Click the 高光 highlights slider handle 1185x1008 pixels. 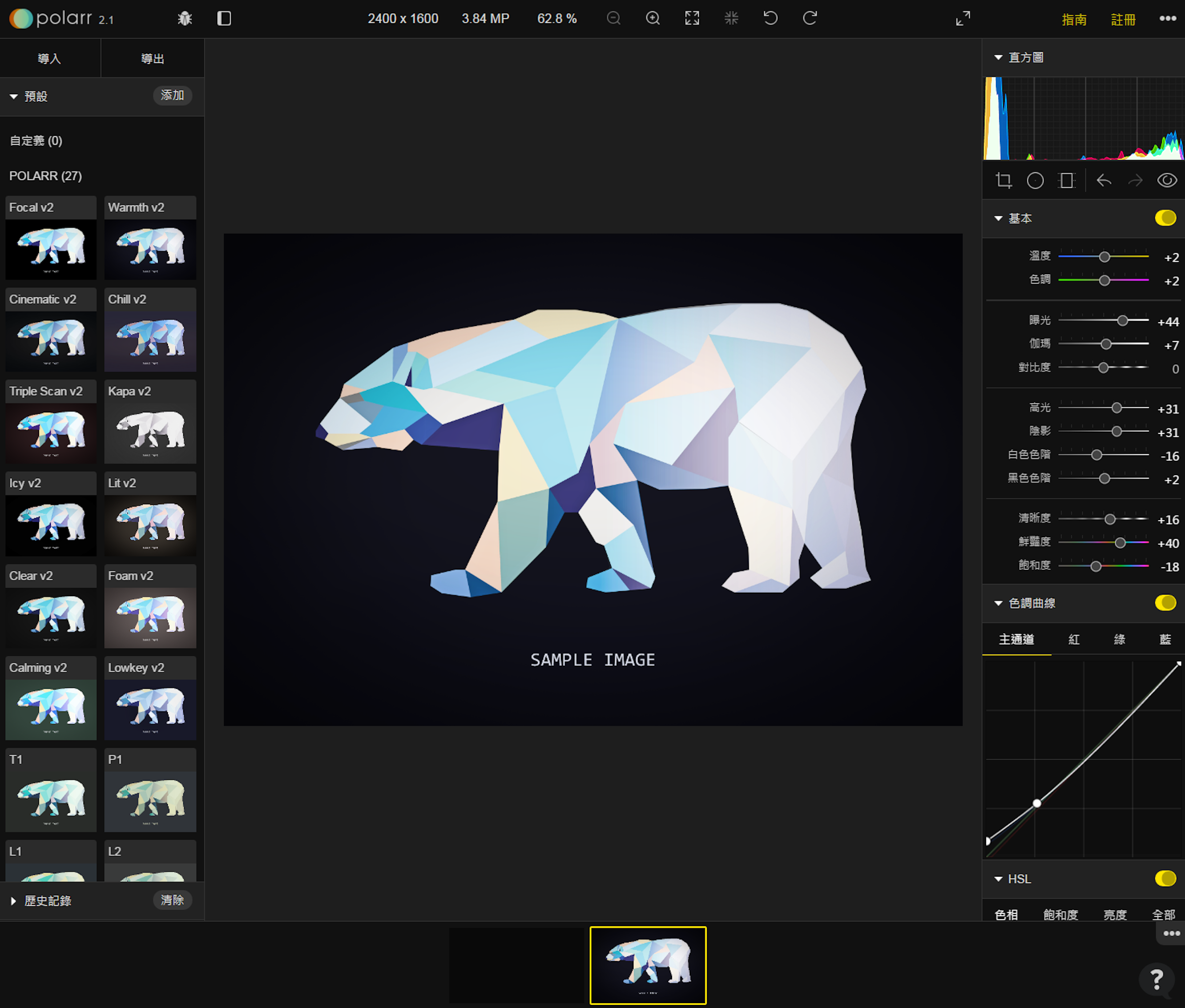(x=1116, y=408)
